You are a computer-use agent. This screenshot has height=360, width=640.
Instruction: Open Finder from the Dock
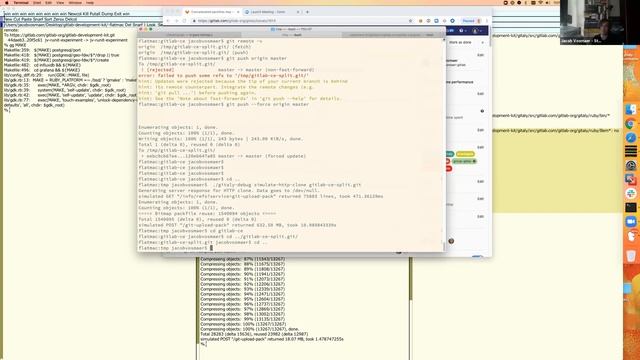[x=631, y=109]
